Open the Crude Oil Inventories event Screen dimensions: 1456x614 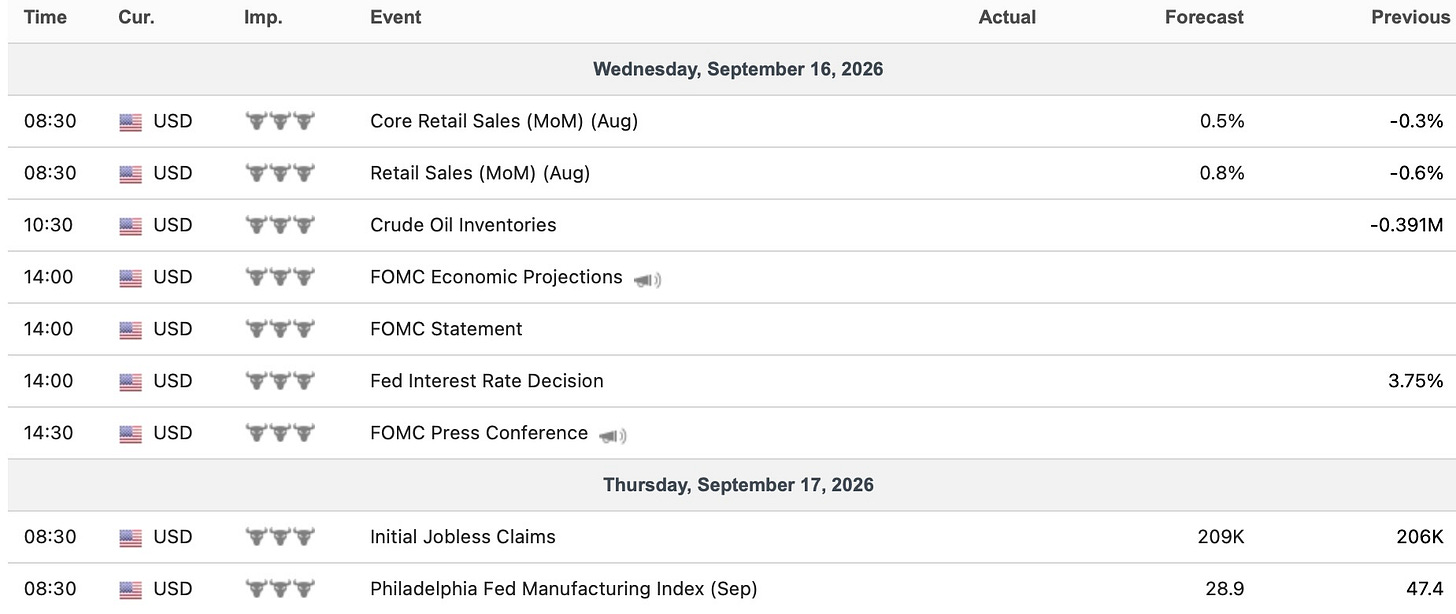[x=463, y=225]
